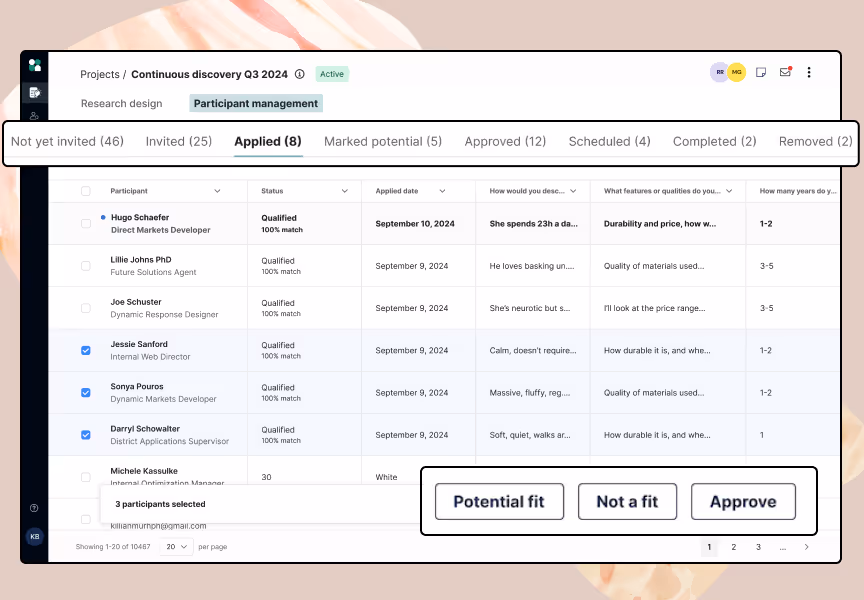The height and width of the screenshot is (600, 864).
Task: Open Darryl Schowalter participant name
Action: click(x=145, y=429)
